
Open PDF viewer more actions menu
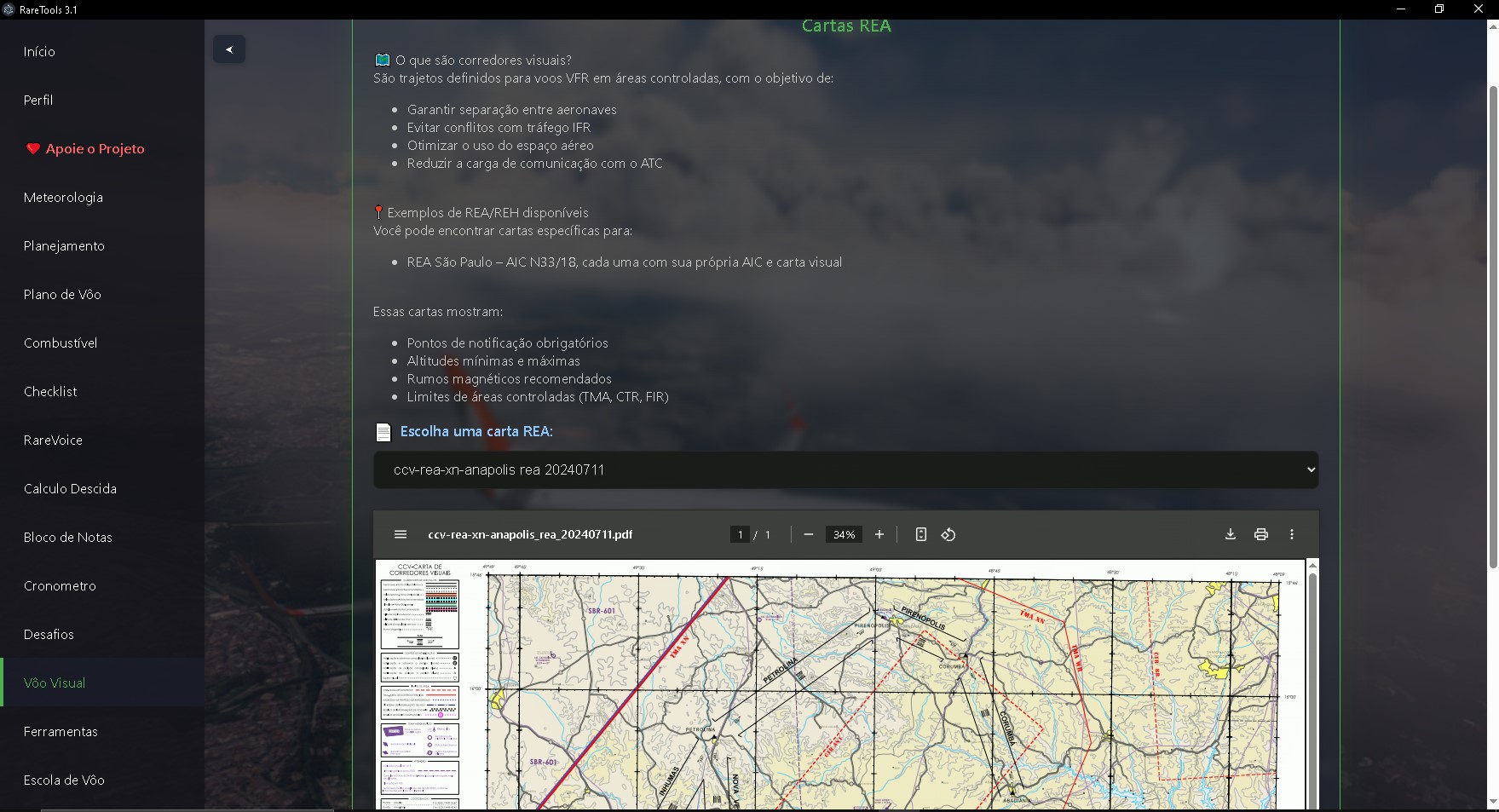pyautogui.click(x=1292, y=534)
